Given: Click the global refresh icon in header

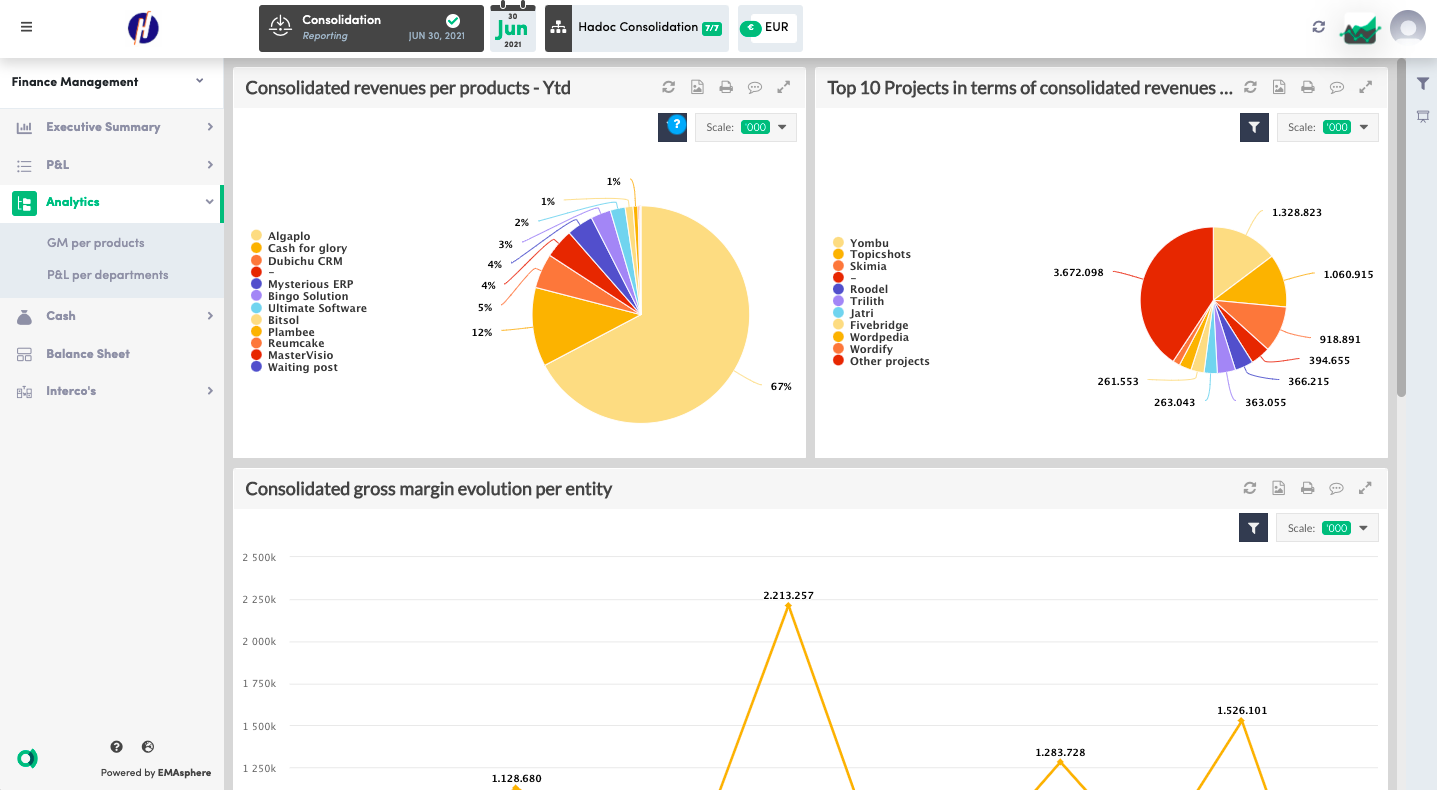Looking at the screenshot, I should pos(1318,27).
